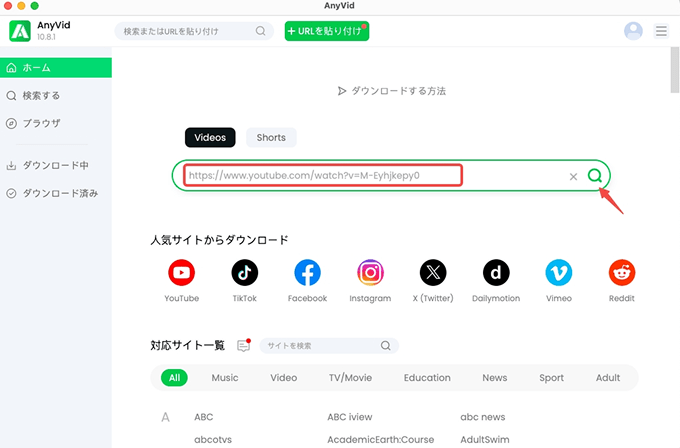Open Reddit site icon

click(621, 272)
